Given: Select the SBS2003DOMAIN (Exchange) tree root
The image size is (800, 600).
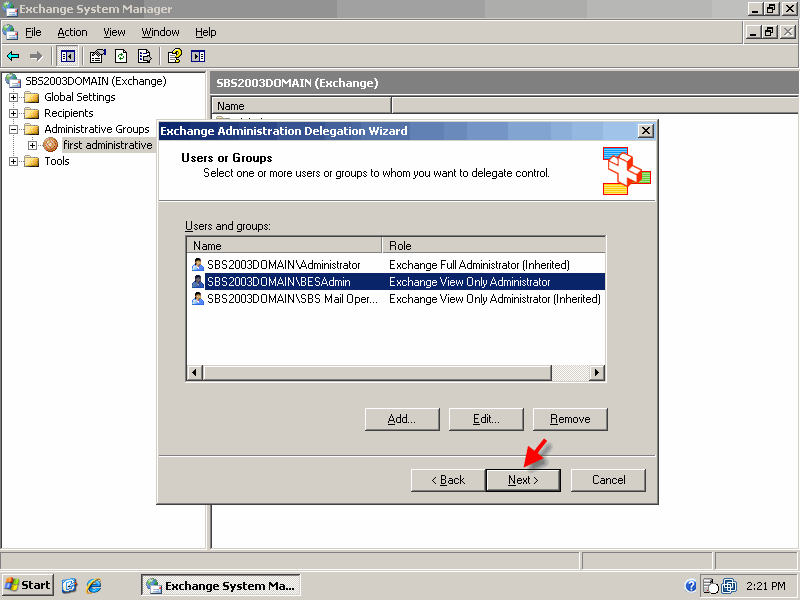Looking at the screenshot, I should (96, 81).
